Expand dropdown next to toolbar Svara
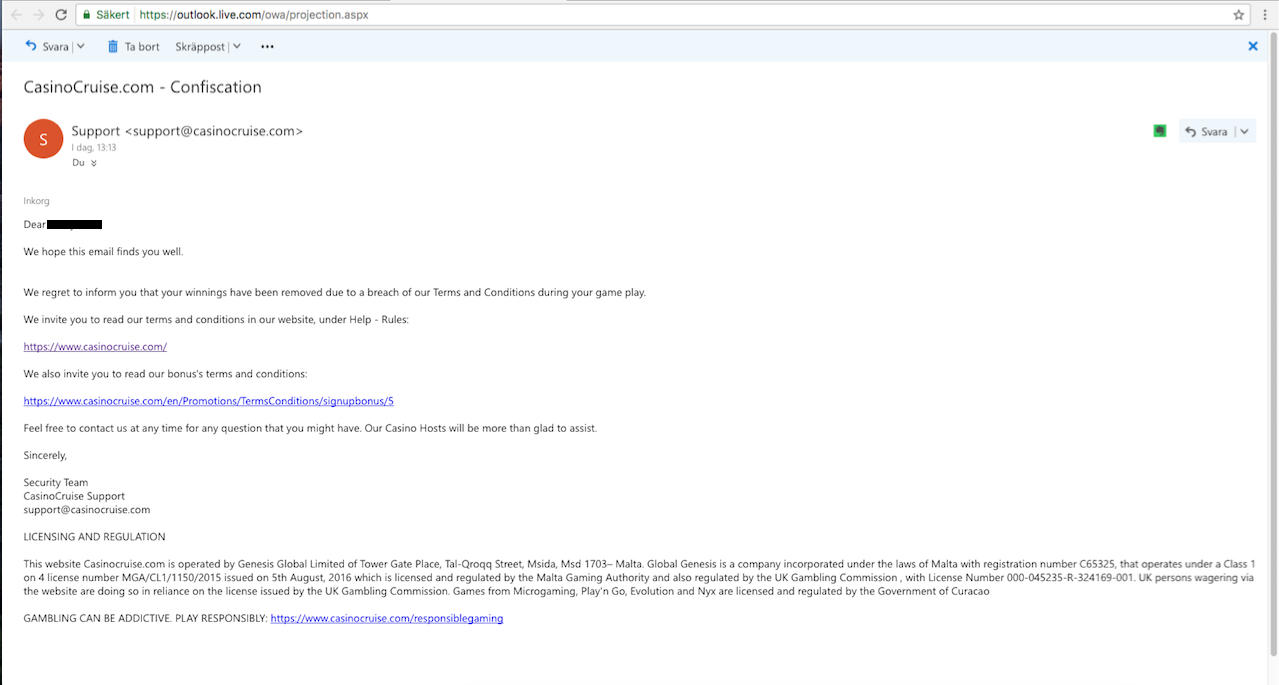This screenshot has height=685, width=1279. [80, 46]
